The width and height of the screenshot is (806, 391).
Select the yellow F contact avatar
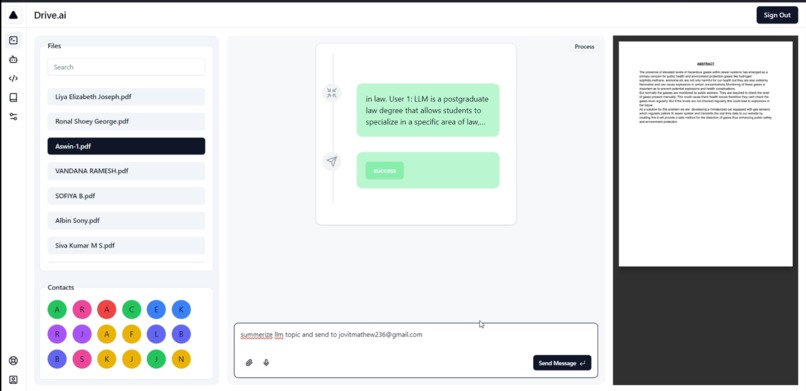point(132,334)
